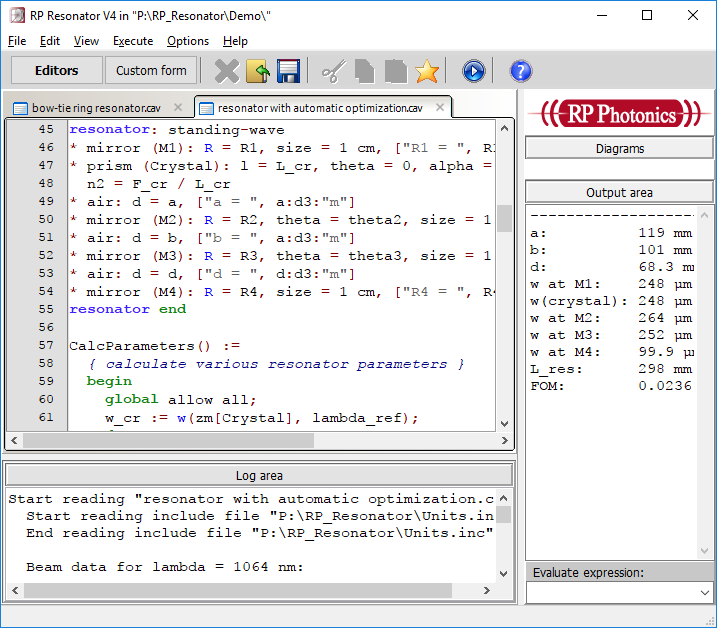Click the bow-tie ring resonator tab file icon

[20, 108]
